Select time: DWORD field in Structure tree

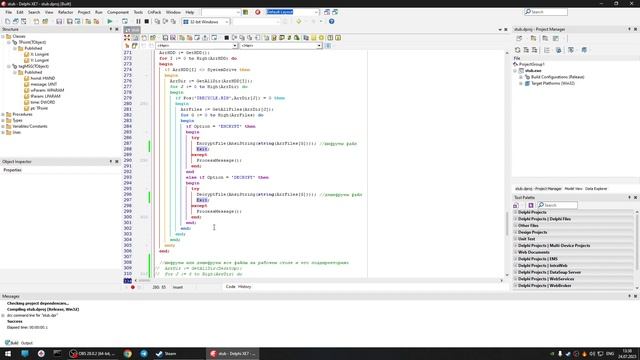click(x=42, y=102)
